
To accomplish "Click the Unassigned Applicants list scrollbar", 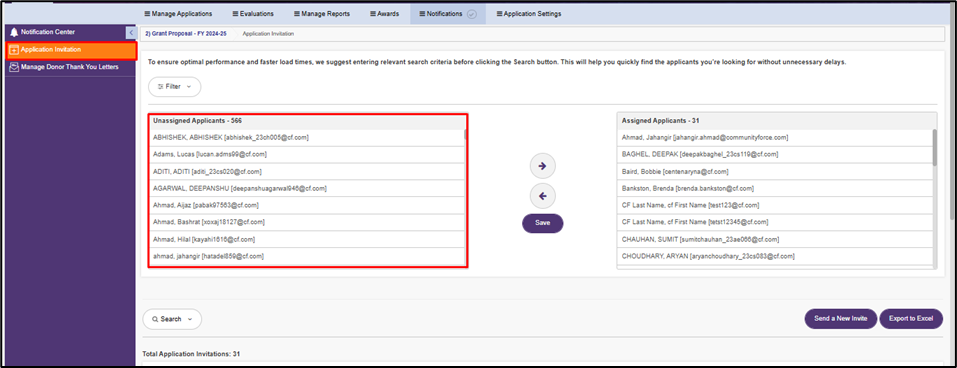I will (465, 135).
